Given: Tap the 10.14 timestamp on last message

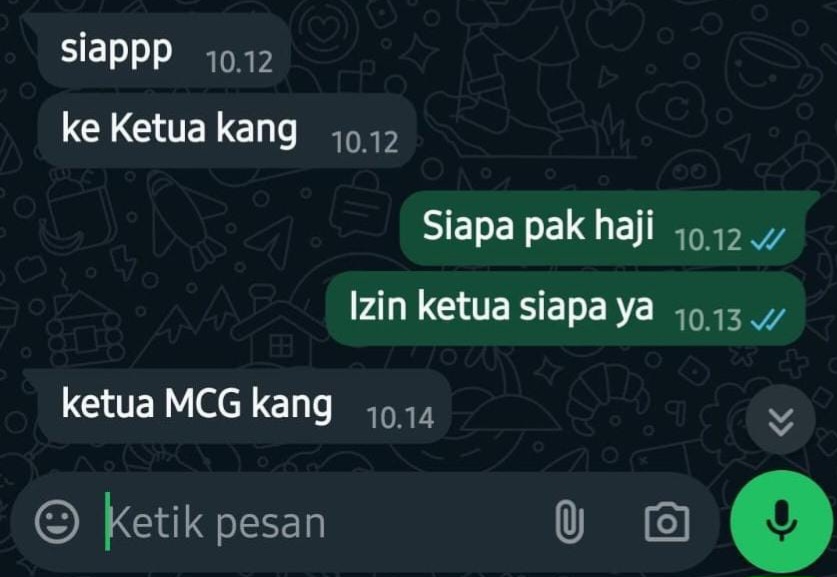Looking at the screenshot, I should [400, 417].
